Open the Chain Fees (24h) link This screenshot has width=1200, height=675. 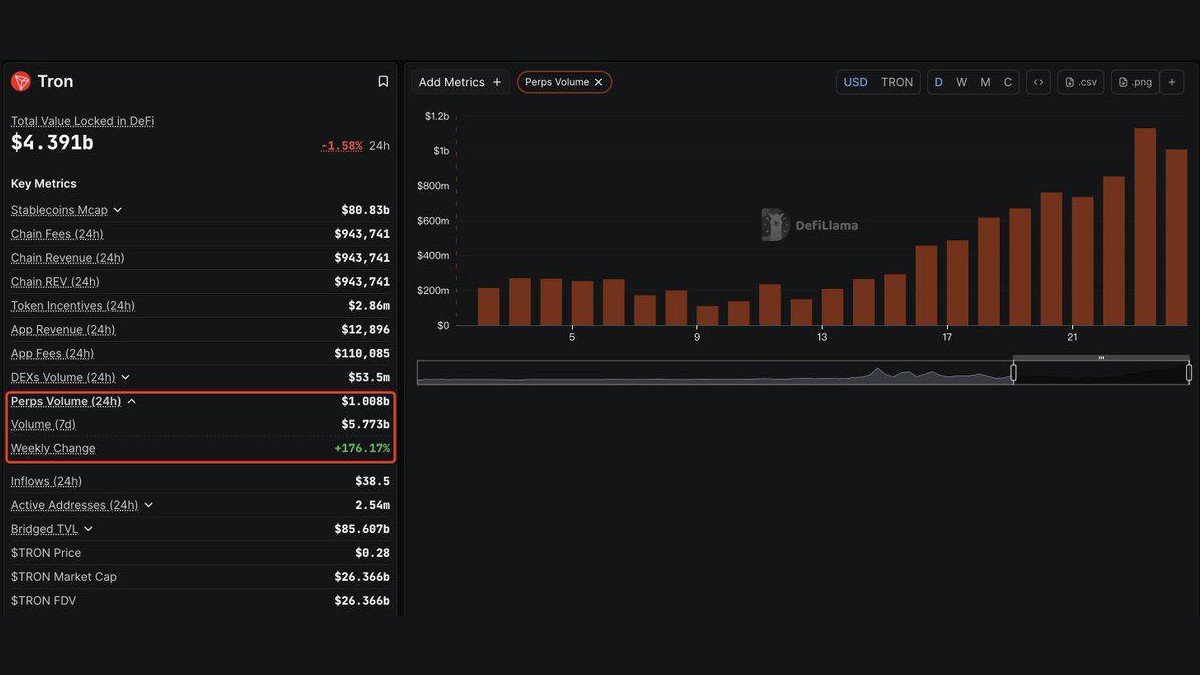coord(57,234)
